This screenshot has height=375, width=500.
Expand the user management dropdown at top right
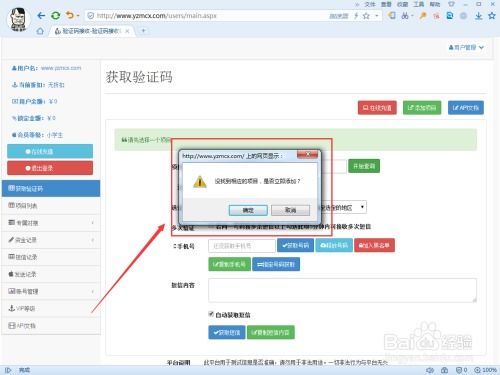(x=466, y=48)
